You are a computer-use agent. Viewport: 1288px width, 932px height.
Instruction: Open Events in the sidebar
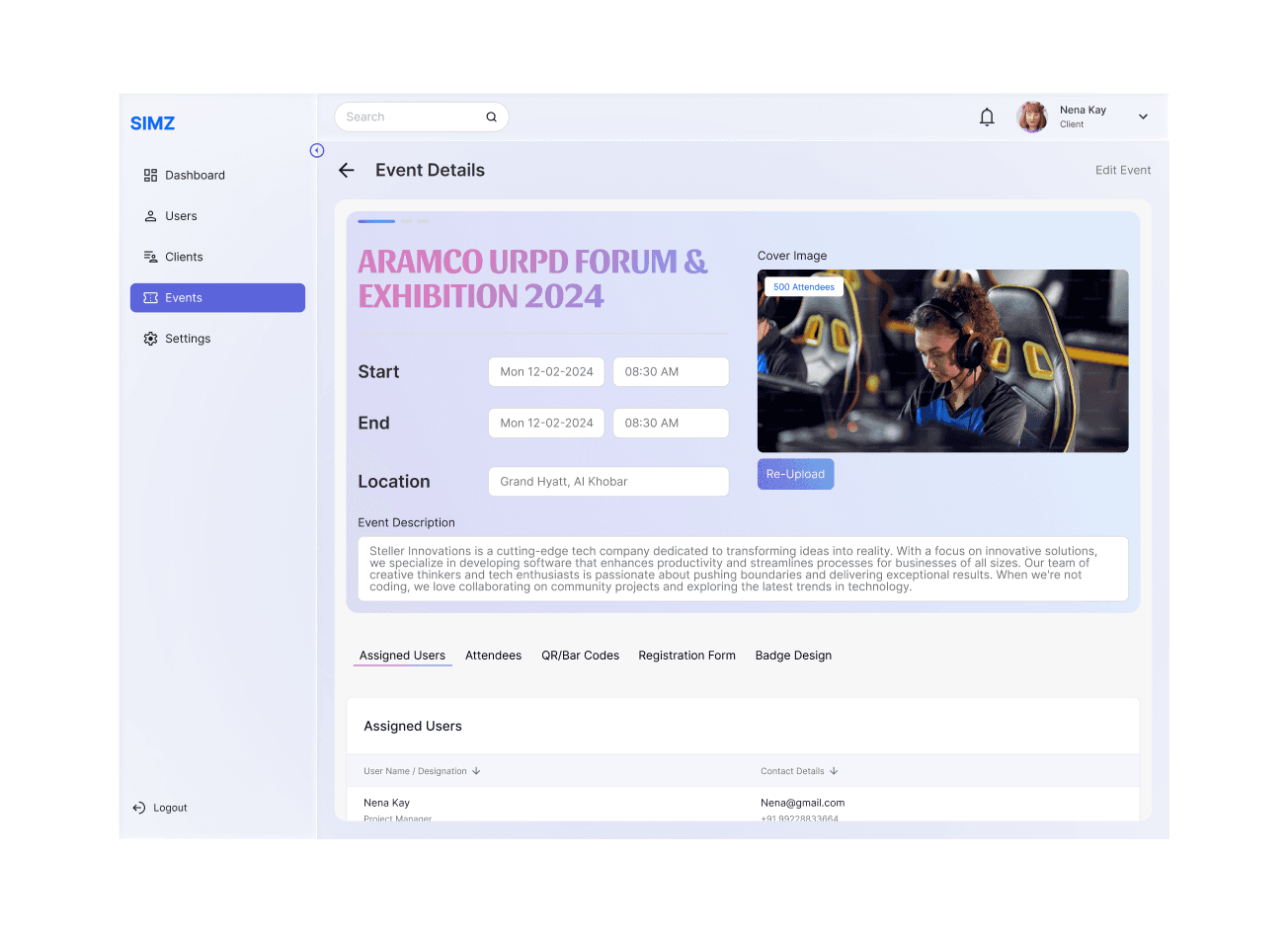click(217, 298)
